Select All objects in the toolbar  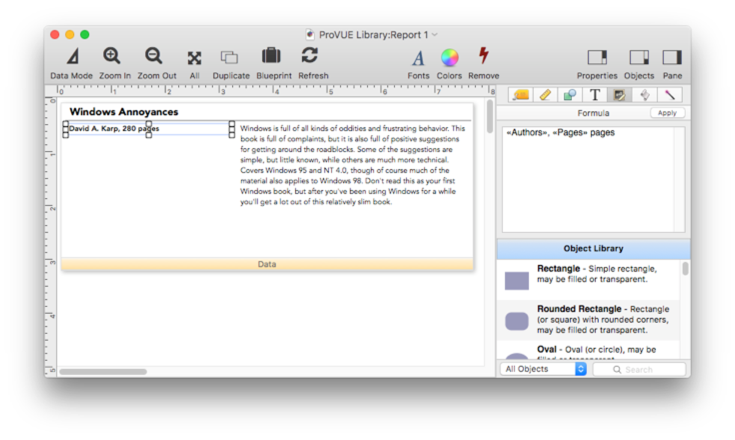click(194, 64)
